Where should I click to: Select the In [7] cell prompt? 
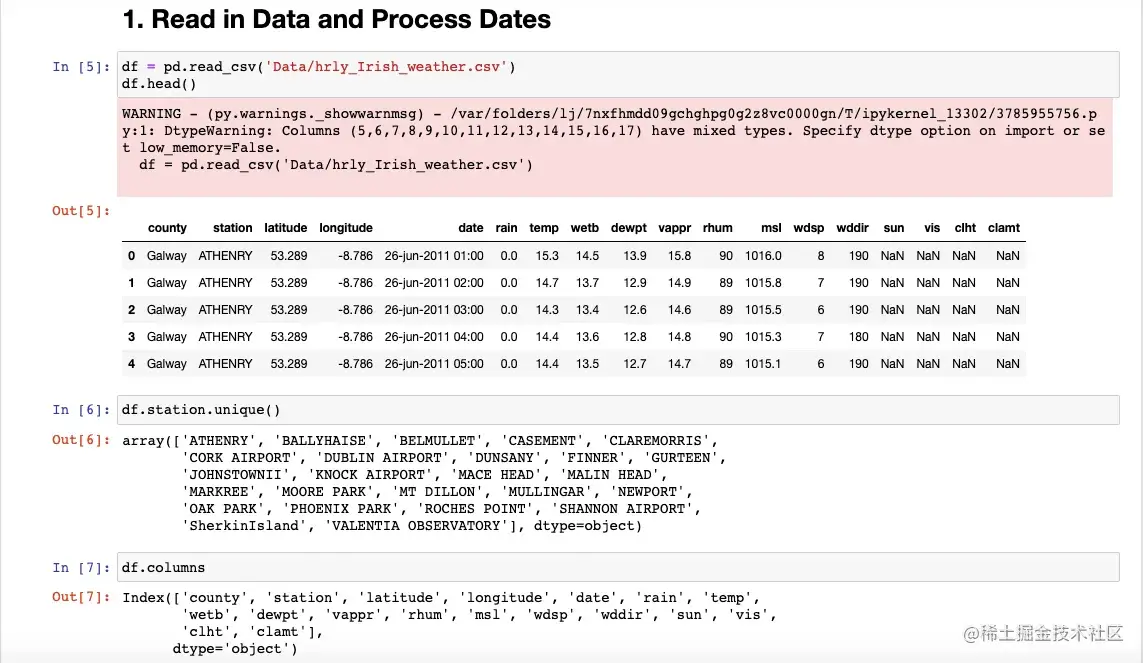[x=80, y=568]
